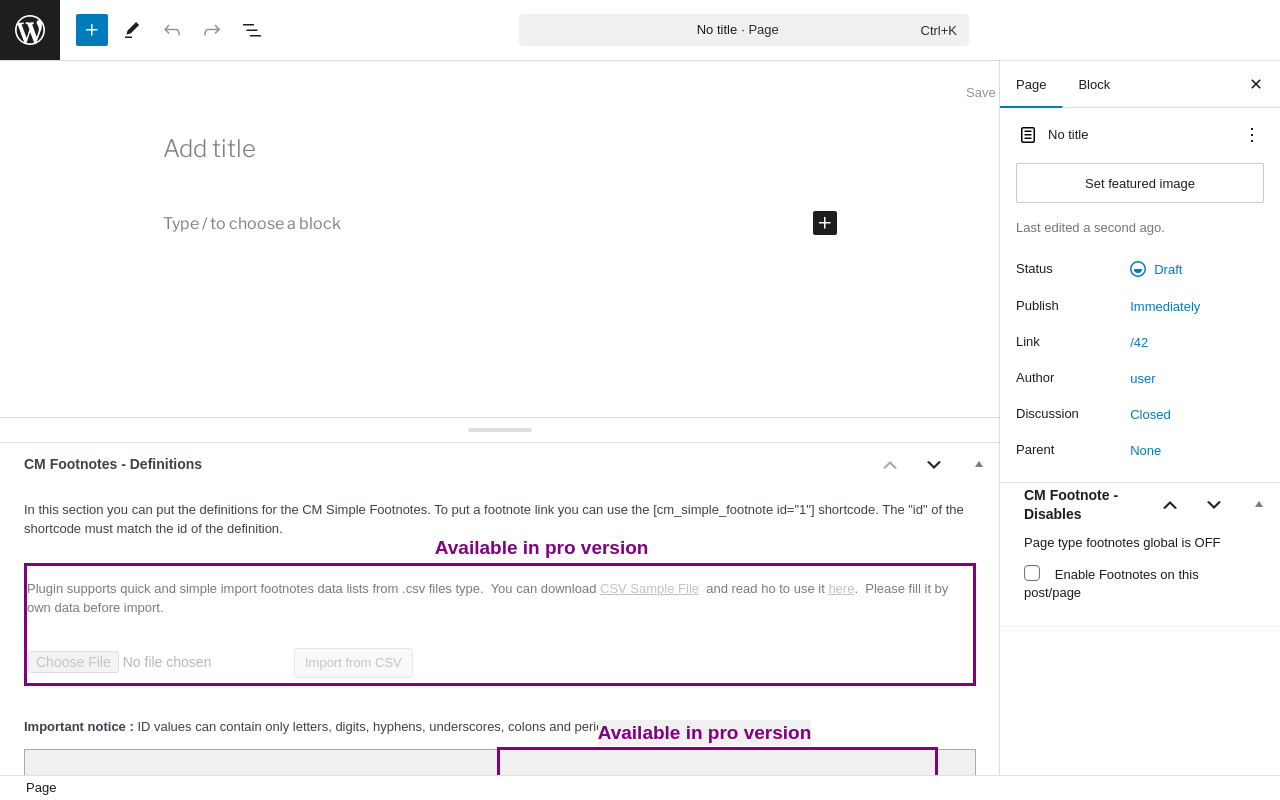Click the Draft status circle icon
Screen dimensions: 1280x800
pyautogui.click(x=1138, y=269)
